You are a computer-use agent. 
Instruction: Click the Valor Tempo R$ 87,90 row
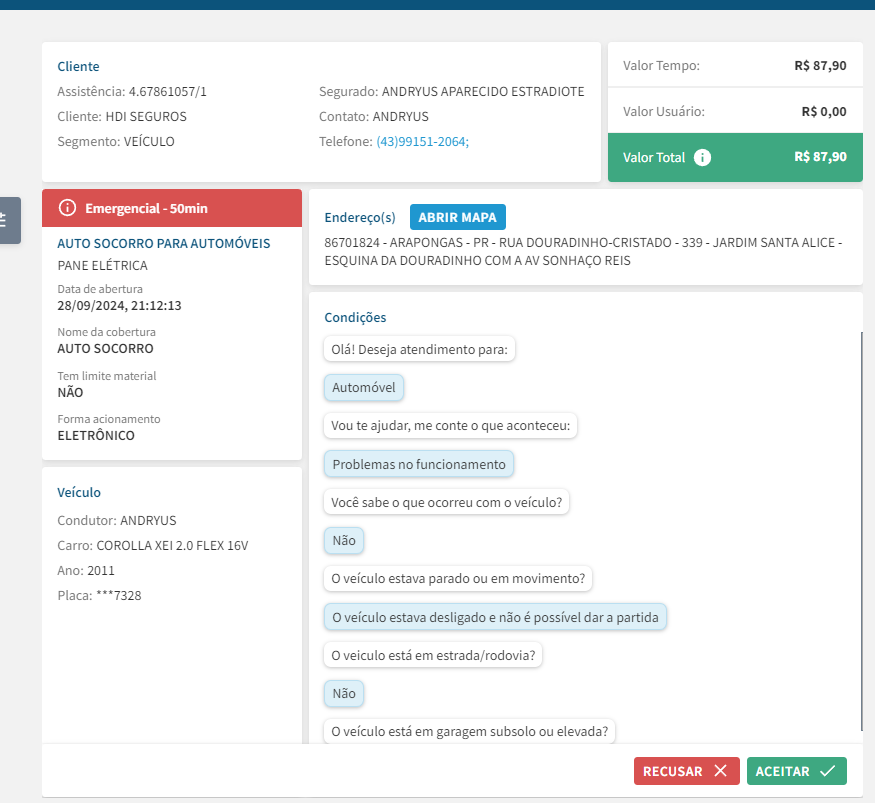[735, 66]
